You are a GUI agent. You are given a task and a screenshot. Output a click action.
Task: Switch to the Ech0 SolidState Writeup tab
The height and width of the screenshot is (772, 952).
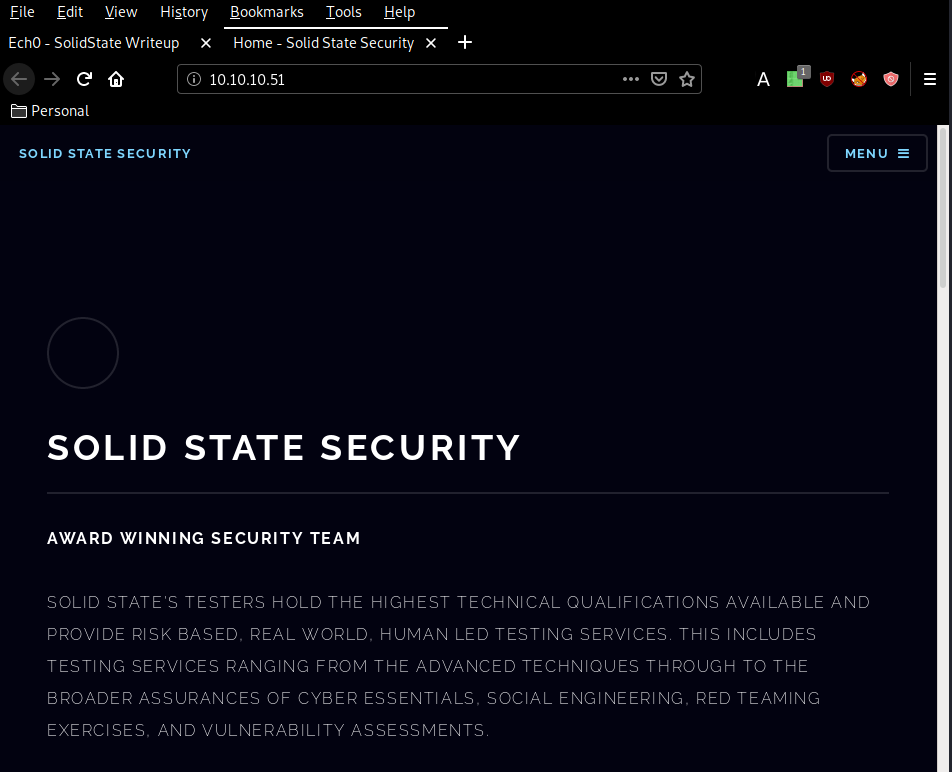pyautogui.click(x=94, y=43)
